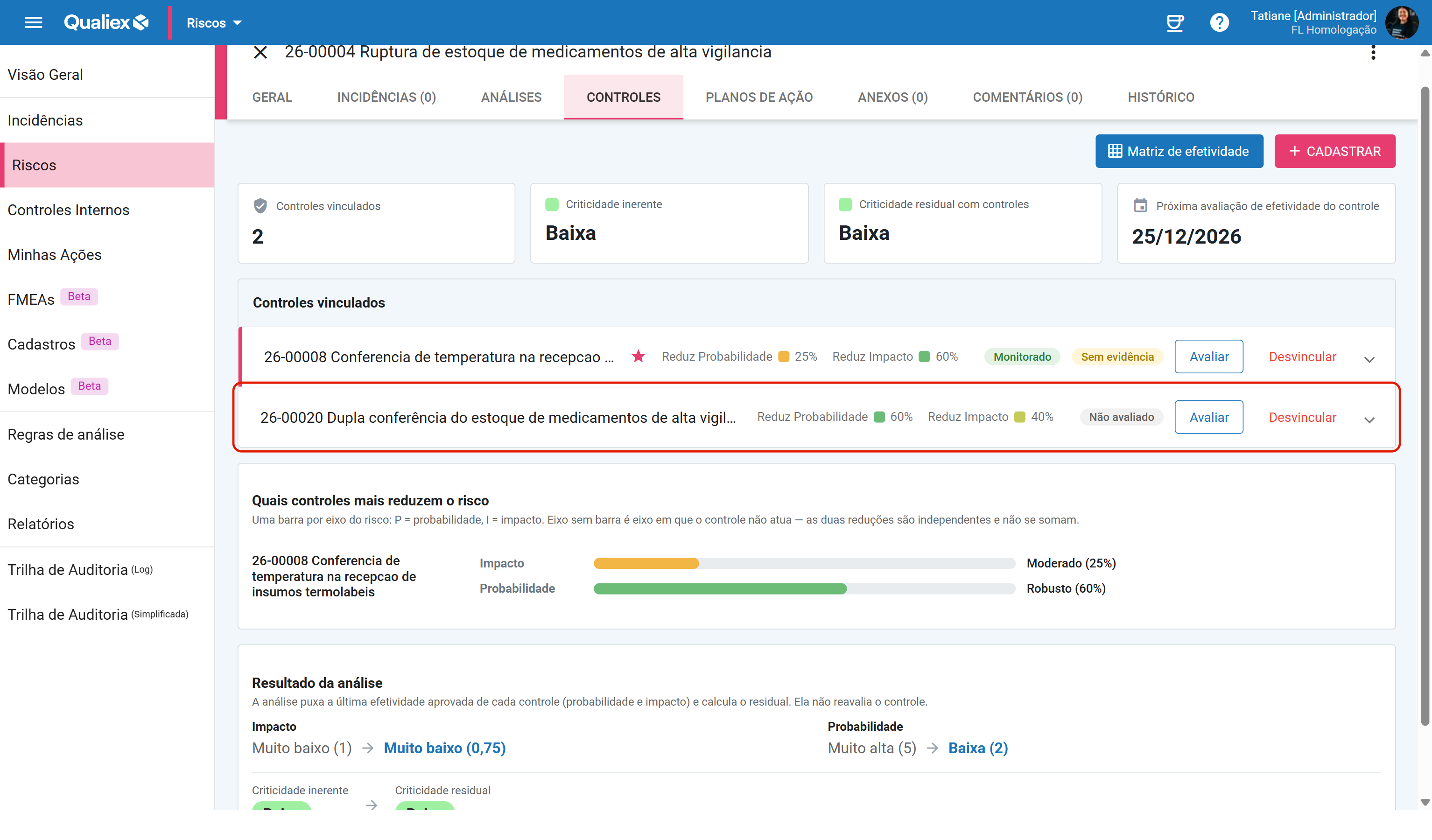
Task: Click Desvincular for control 26-00020
Action: [1302, 417]
